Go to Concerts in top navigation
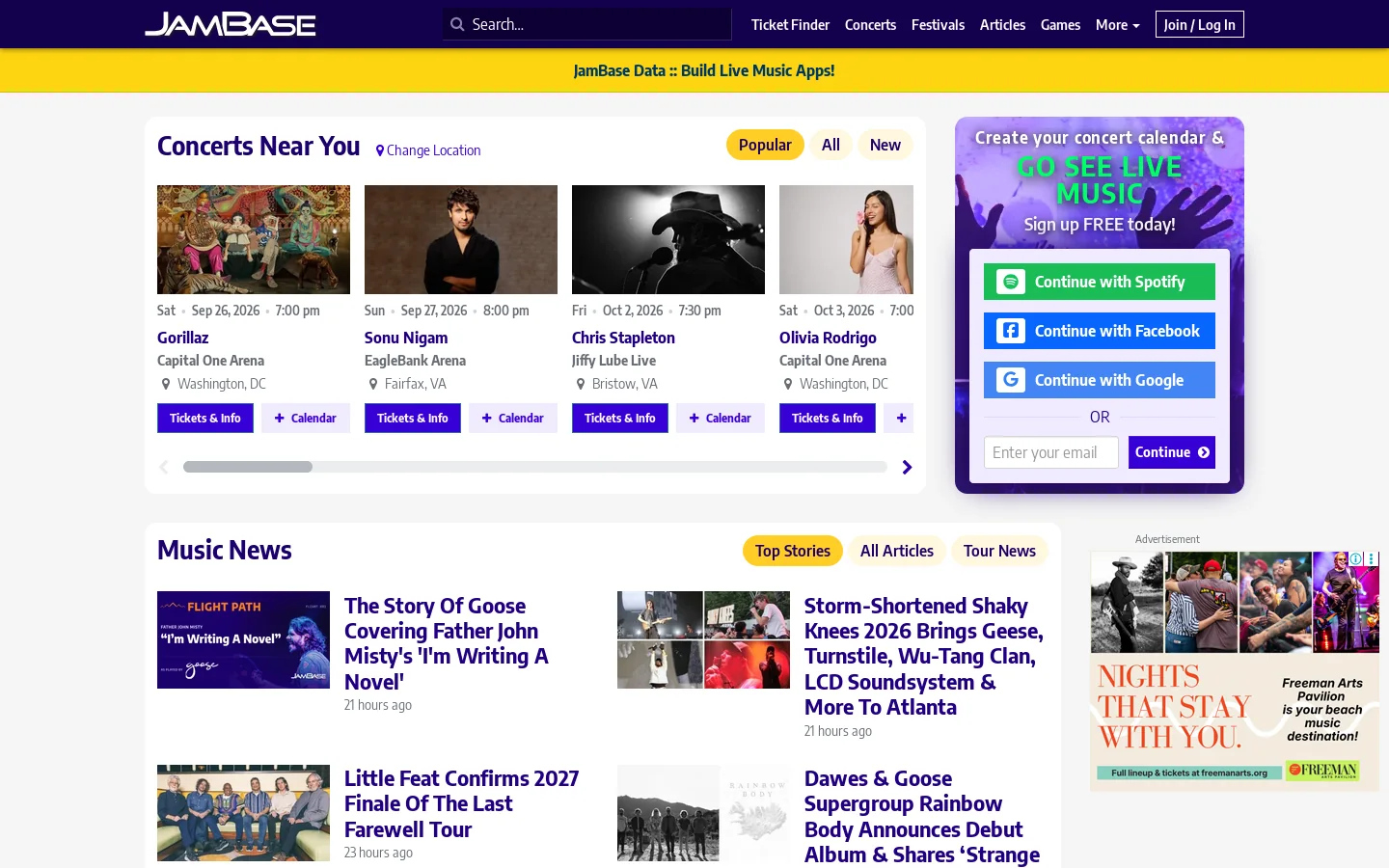 tap(870, 25)
